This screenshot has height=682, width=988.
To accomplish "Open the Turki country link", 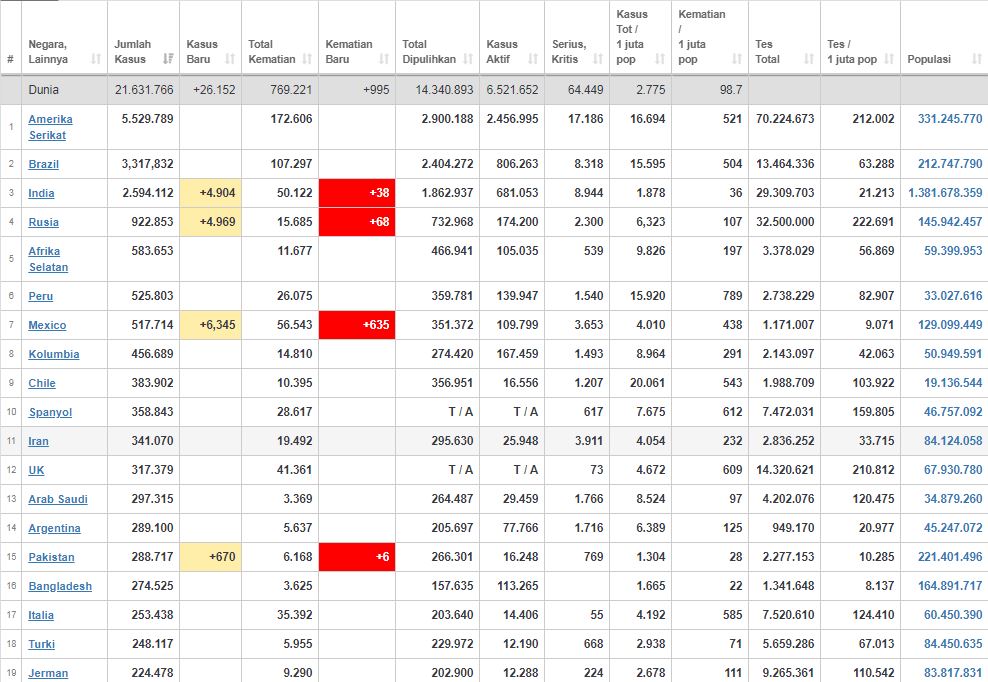I will (42, 644).
